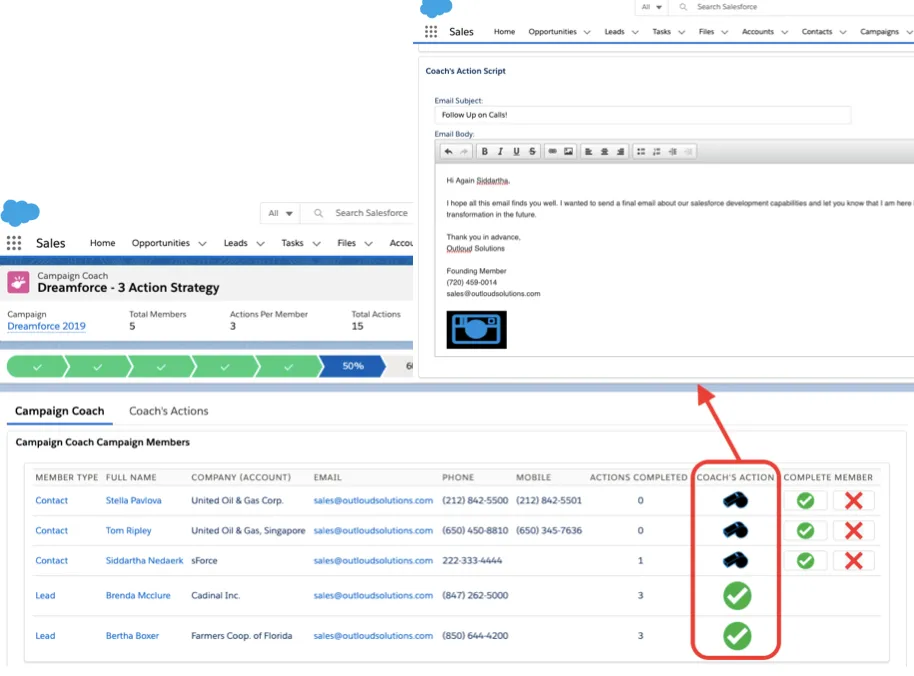Expand the Files chevron in Campaign Coach window
Viewport: 914px width, 676px height.
point(368,244)
